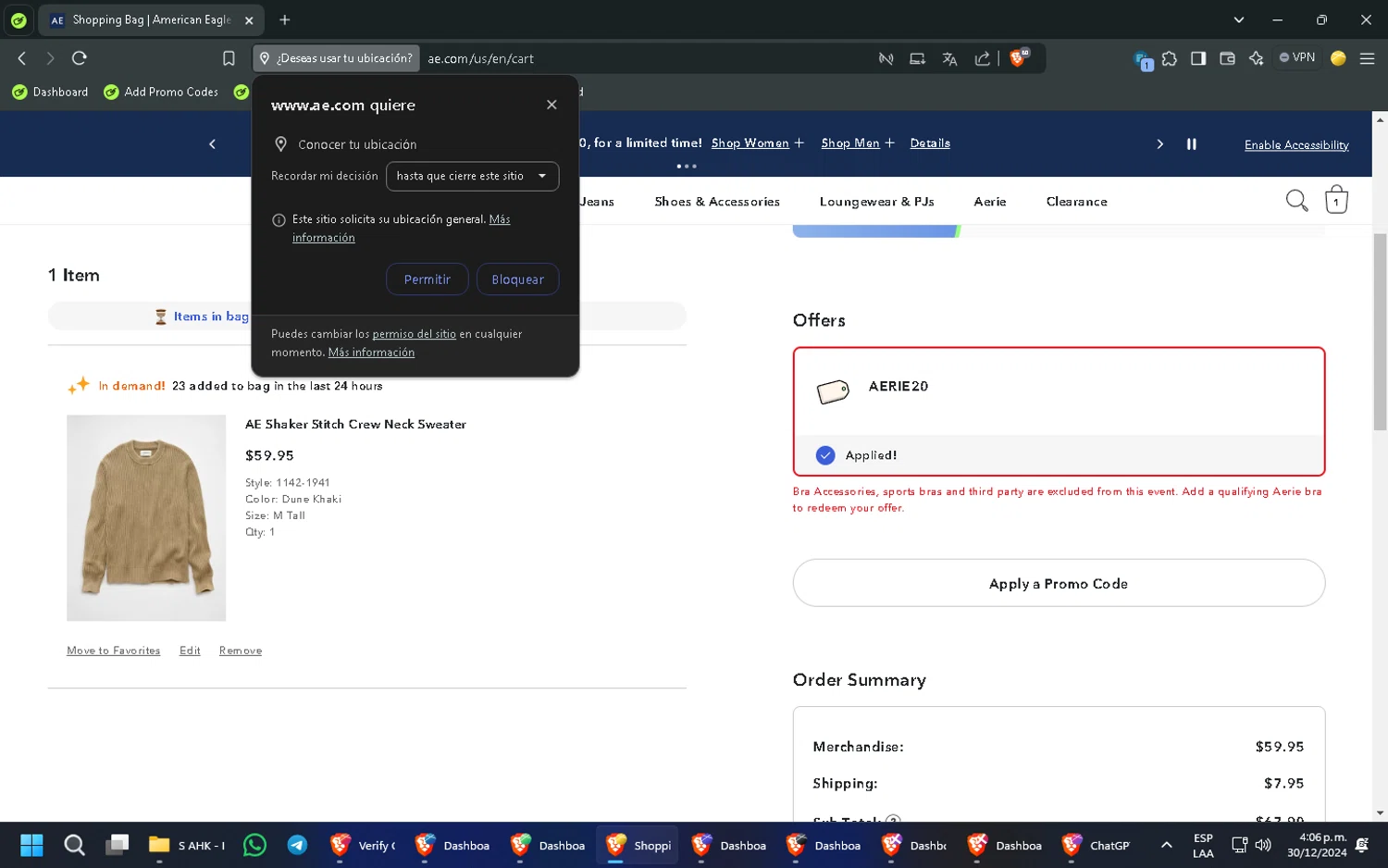Click the address bar URL ae.com/us/en/cart
1388x868 pixels.
[x=480, y=59]
